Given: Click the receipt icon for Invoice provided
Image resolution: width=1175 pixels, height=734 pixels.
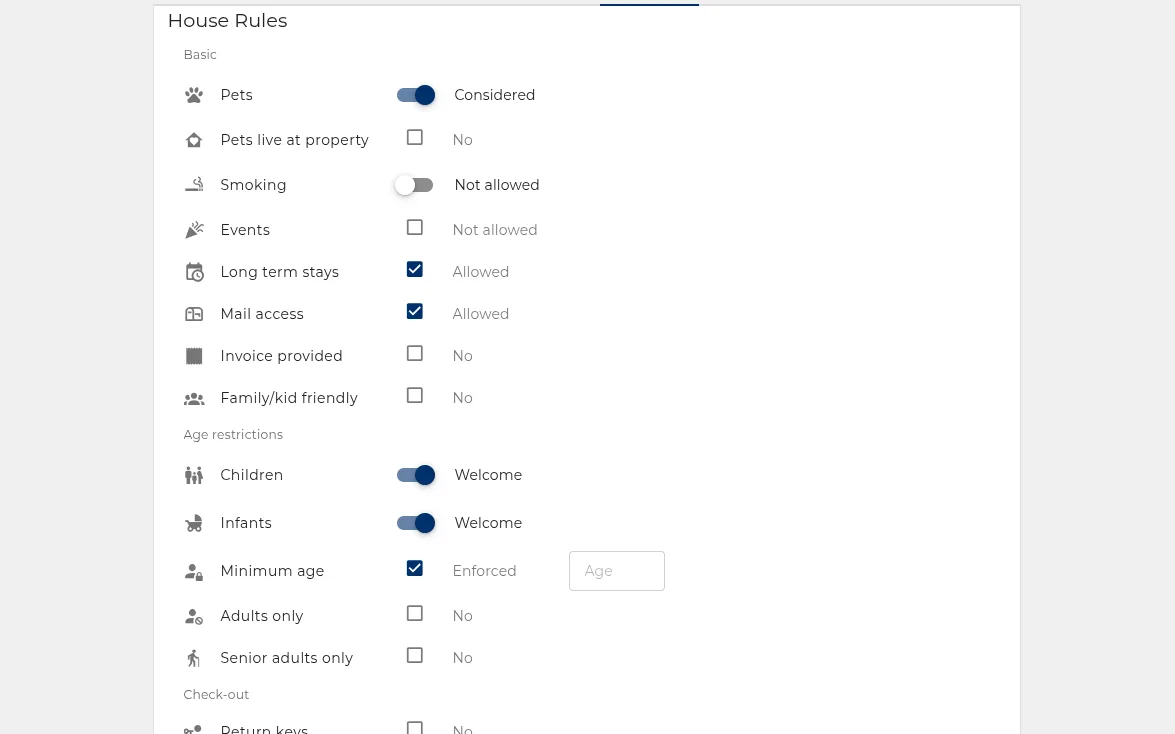Looking at the screenshot, I should 194,356.
